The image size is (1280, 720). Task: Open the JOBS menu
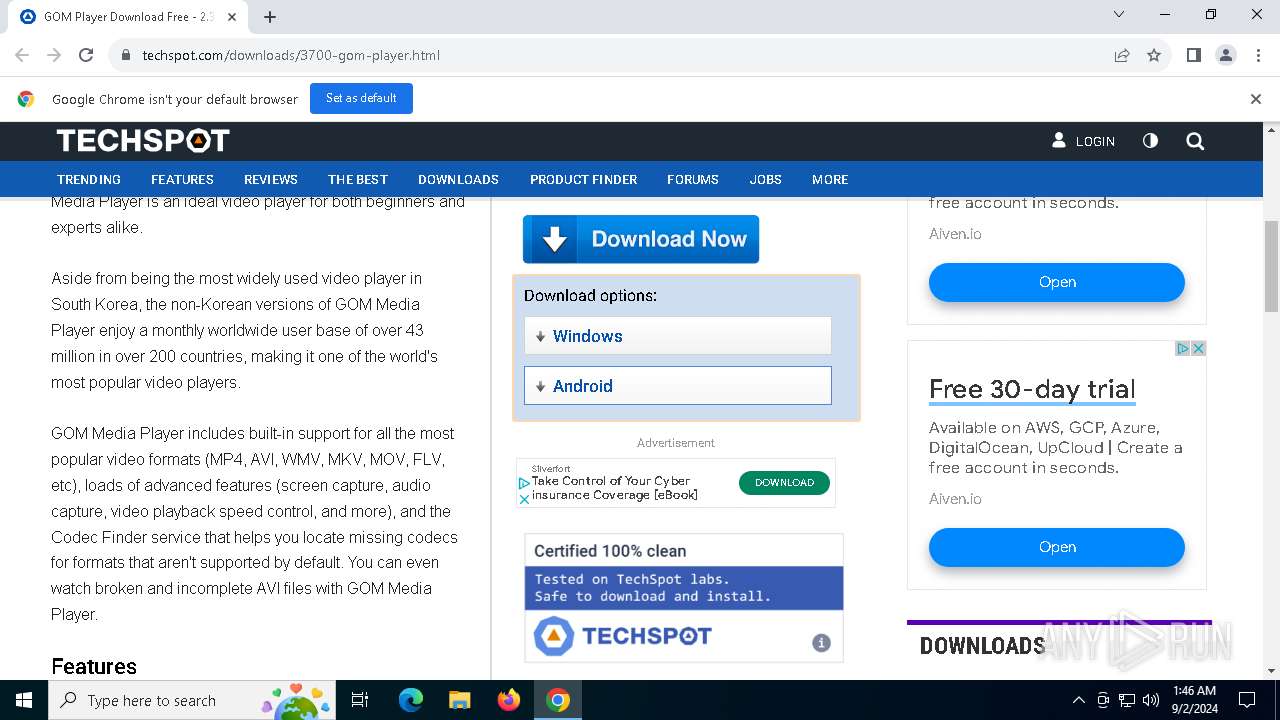(x=766, y=180)
